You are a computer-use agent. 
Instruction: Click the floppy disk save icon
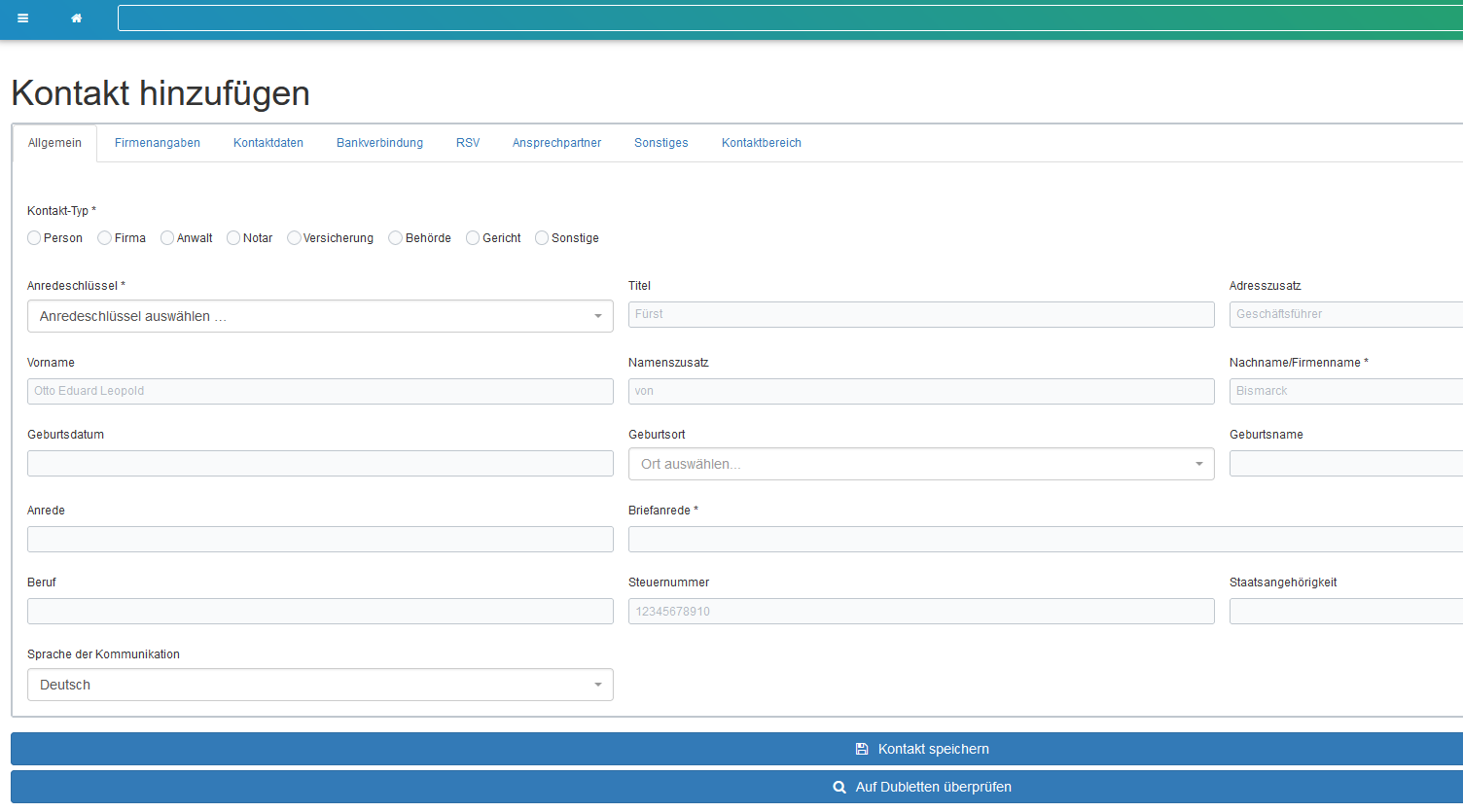click(x=862, y=749)
